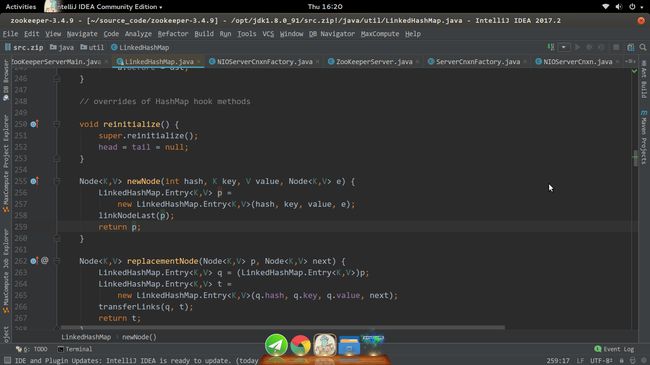The image size is (650, 365).
Task: Click the LinkedHashMap breadcrumb at editor bottom
Action: [x=86, y=337]
